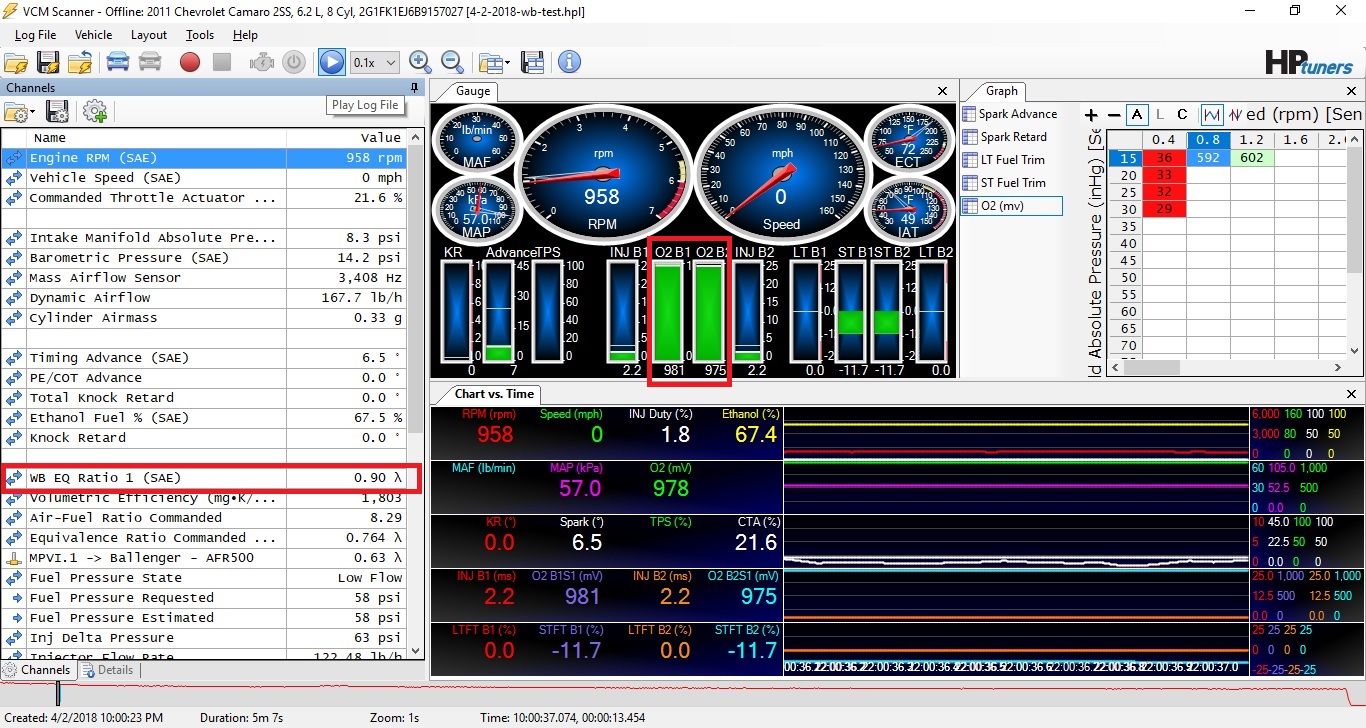Toggle the Channels panel pin icon
The width and height of the screenshot is (1366, 728).
click(x=415, y=88)
